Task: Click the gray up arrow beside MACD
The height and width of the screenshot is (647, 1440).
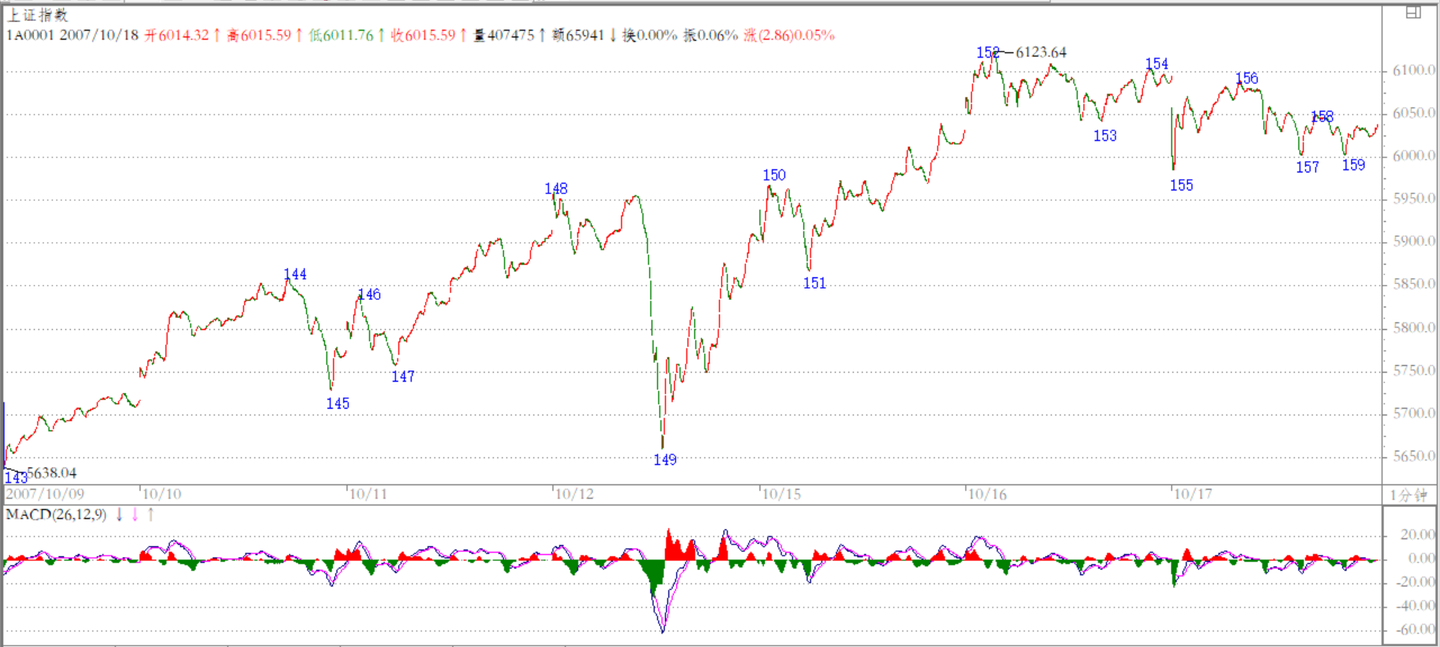Action: [x=151, y=514]
